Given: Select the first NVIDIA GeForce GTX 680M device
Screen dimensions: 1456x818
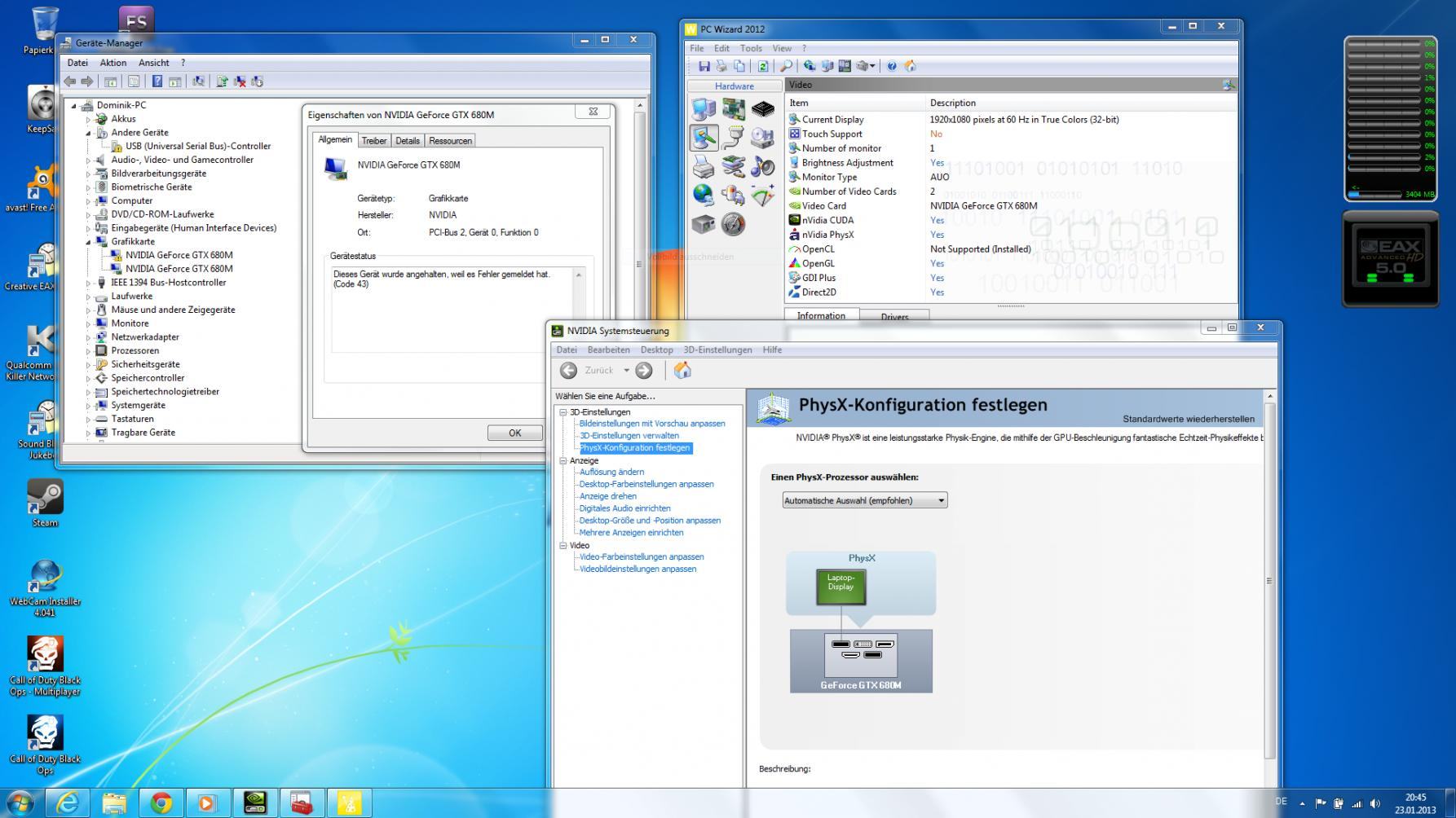Looking at the screenshot, I should pyautogui.click(x=179, y=255).
